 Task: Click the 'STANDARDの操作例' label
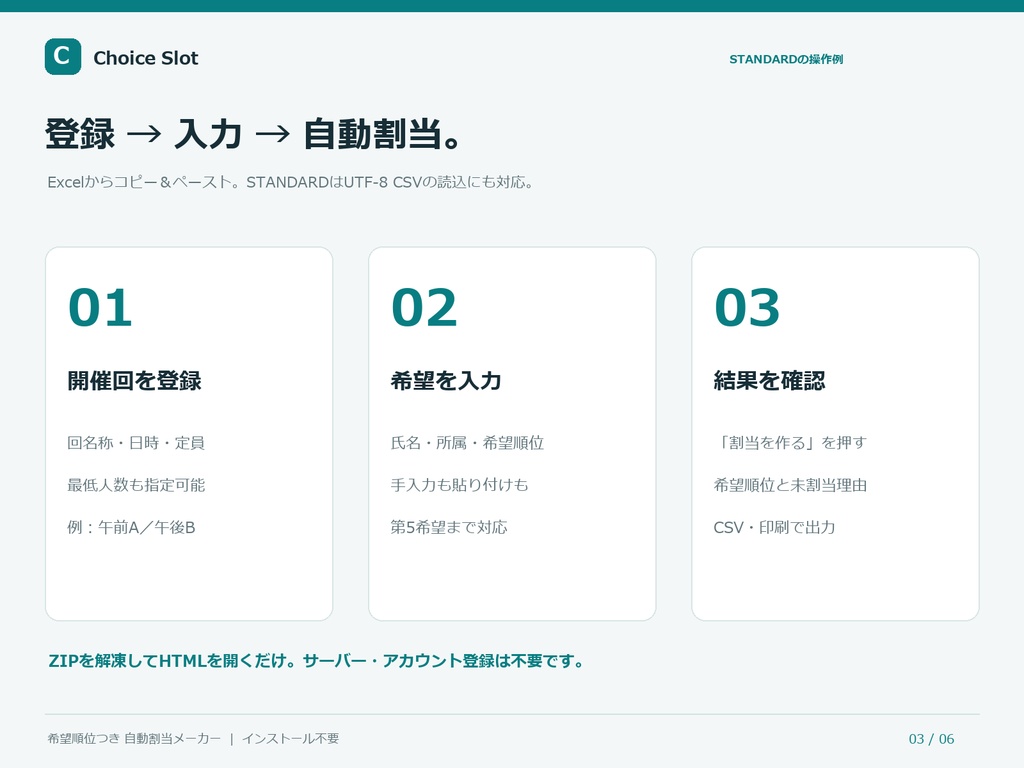(x=786, y=59)
